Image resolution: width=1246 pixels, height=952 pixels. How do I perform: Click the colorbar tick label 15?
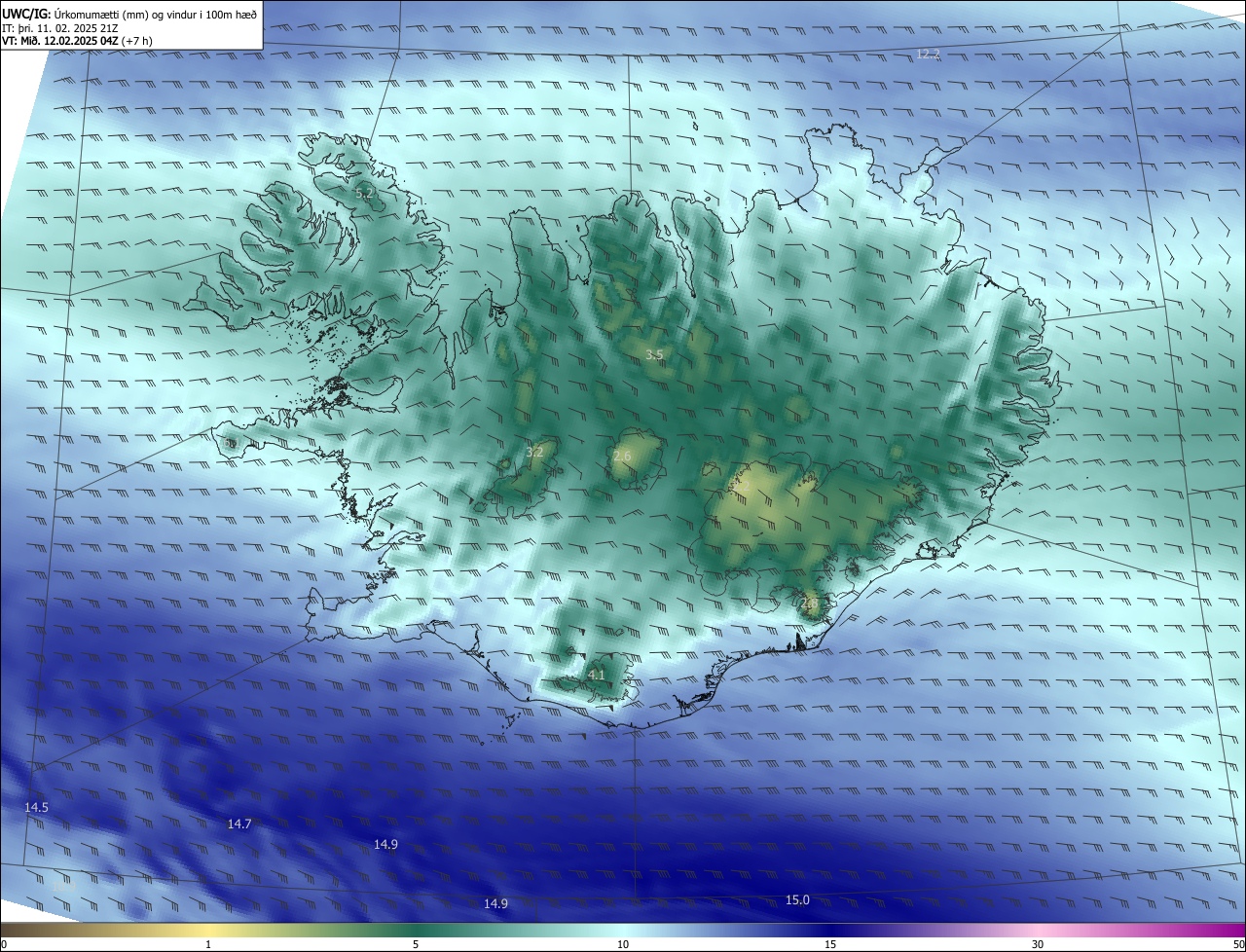830,944
